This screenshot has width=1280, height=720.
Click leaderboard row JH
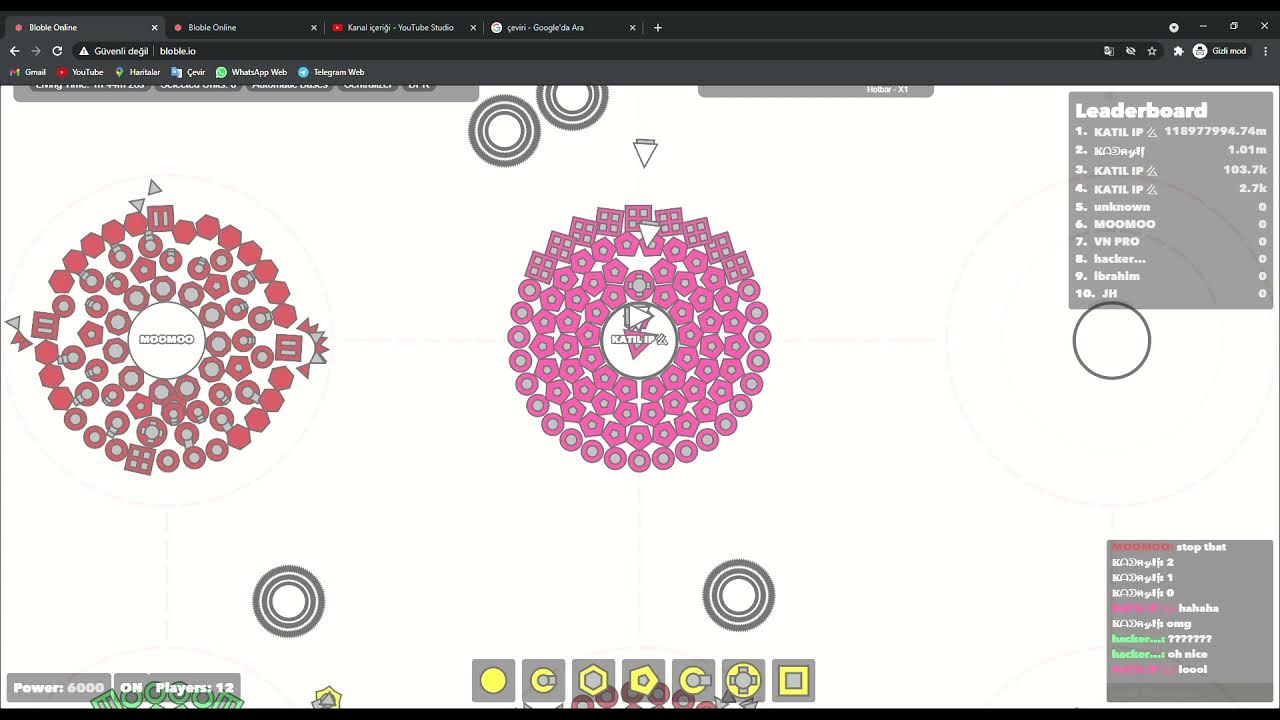coord(1171,293)
